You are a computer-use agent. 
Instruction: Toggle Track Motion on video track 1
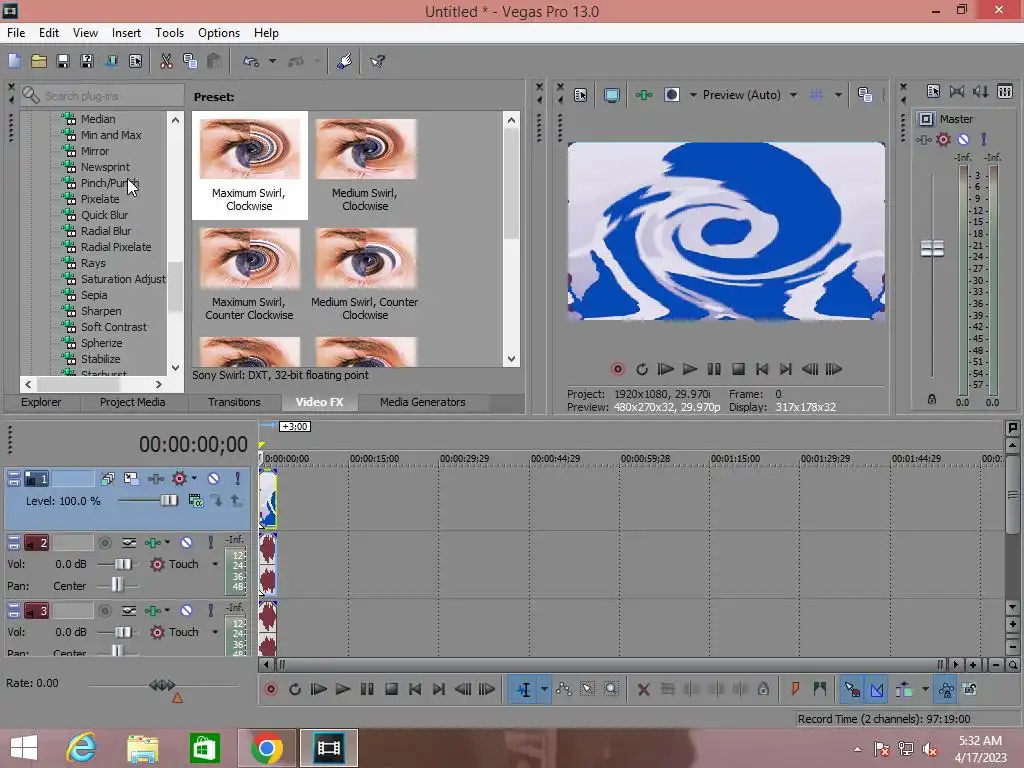pyautogui.click(x=131, y=479)
